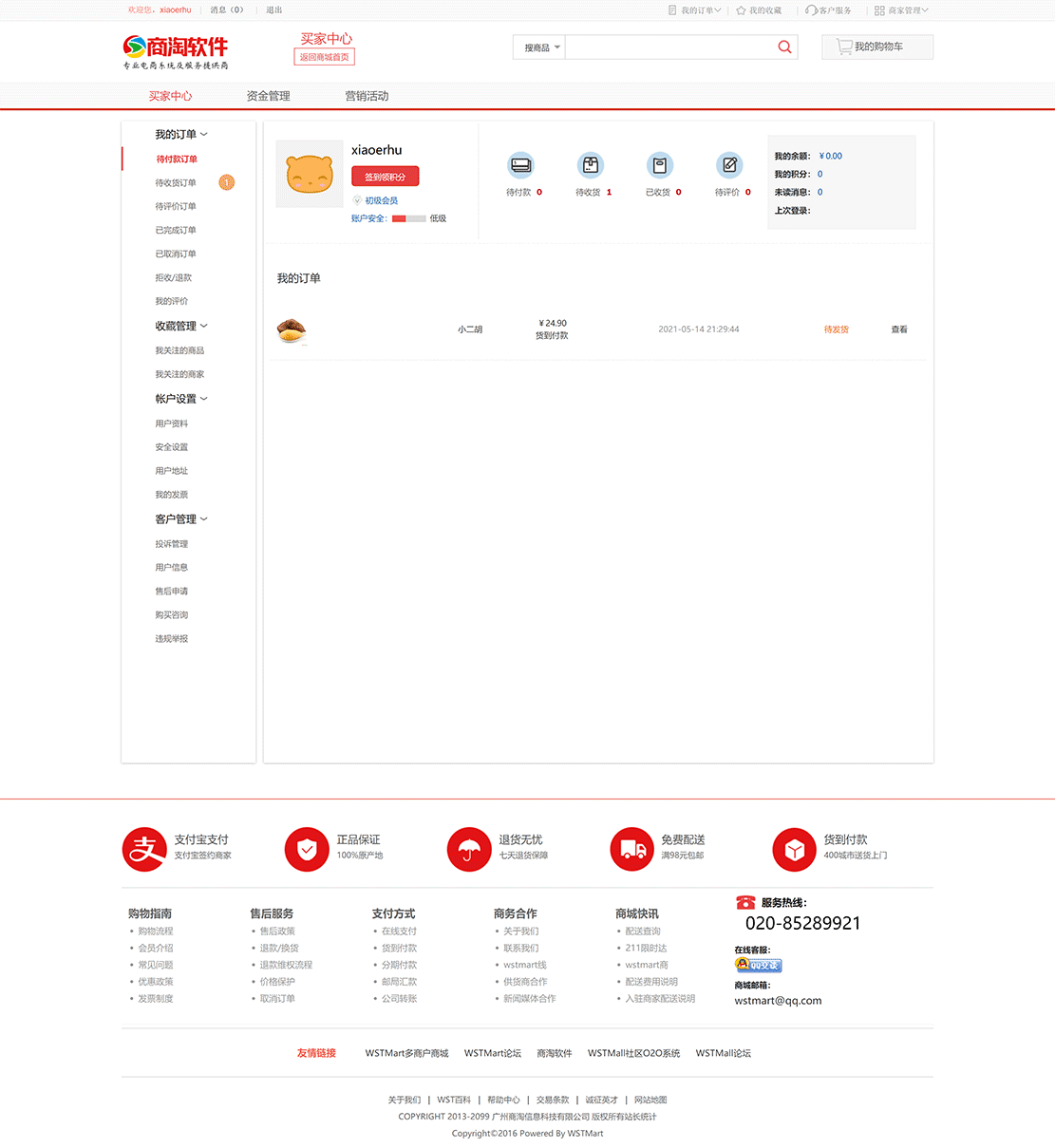The height and width of the screenshot is (1148, 1055).
Task: Click the 商淘软件 logo
Action: [176, 51]
